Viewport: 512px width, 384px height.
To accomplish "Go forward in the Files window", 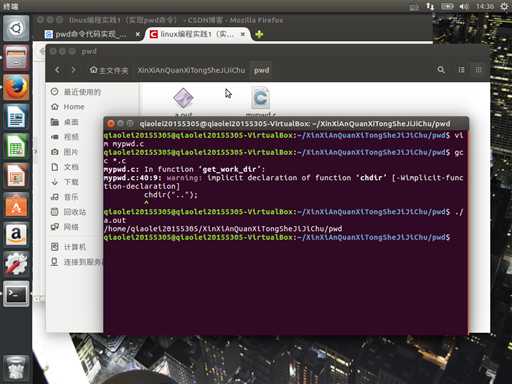I will click(x=73, y=70).
